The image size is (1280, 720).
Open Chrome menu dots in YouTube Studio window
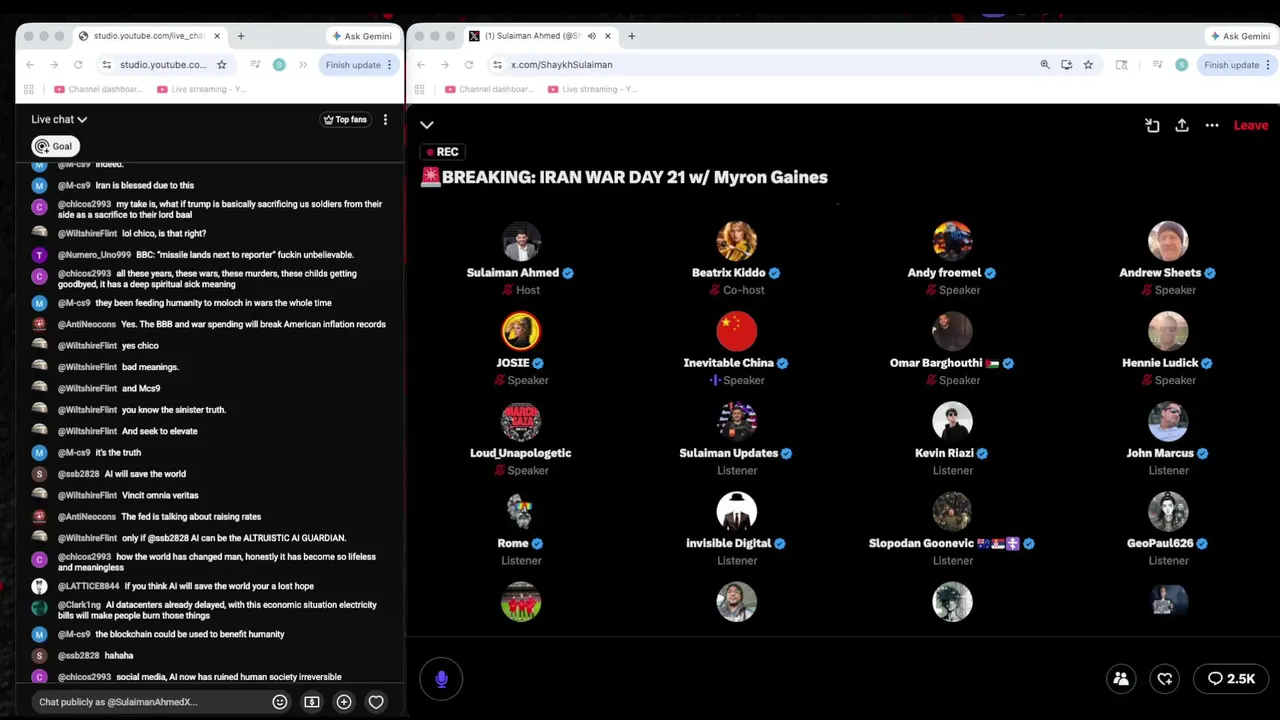point(390,65)
